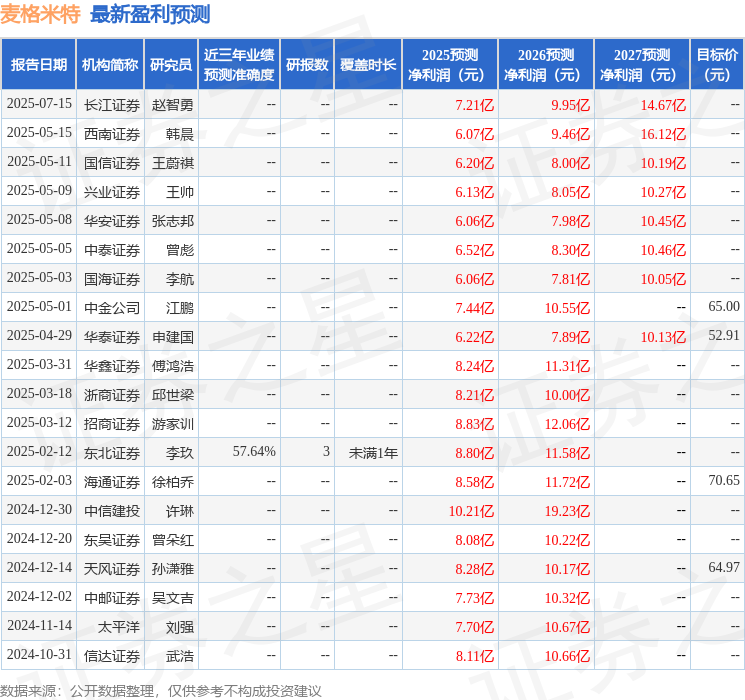This screenshot has width=745, height=700.
Task: Click the target price 70.65
Action: (724, 480)
